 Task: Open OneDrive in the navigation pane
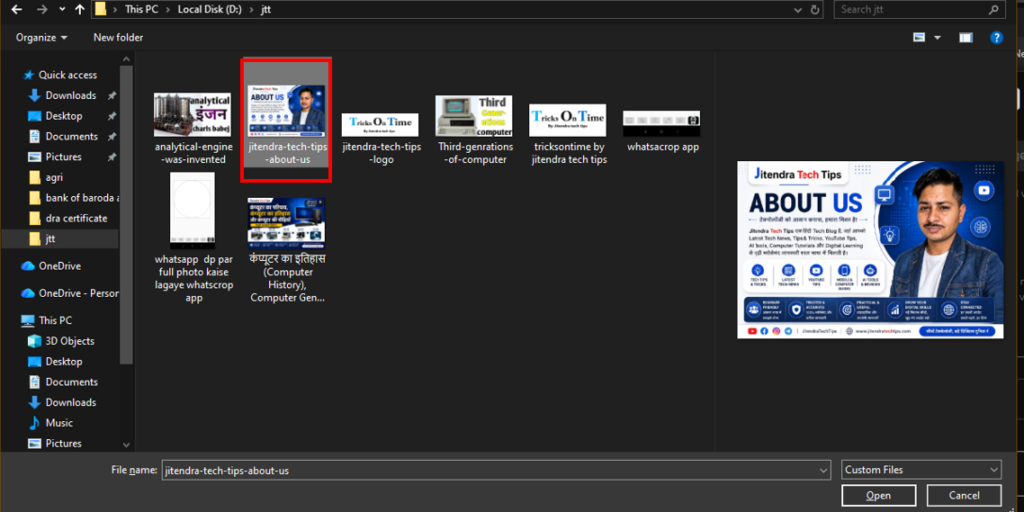tap(60, 266)
